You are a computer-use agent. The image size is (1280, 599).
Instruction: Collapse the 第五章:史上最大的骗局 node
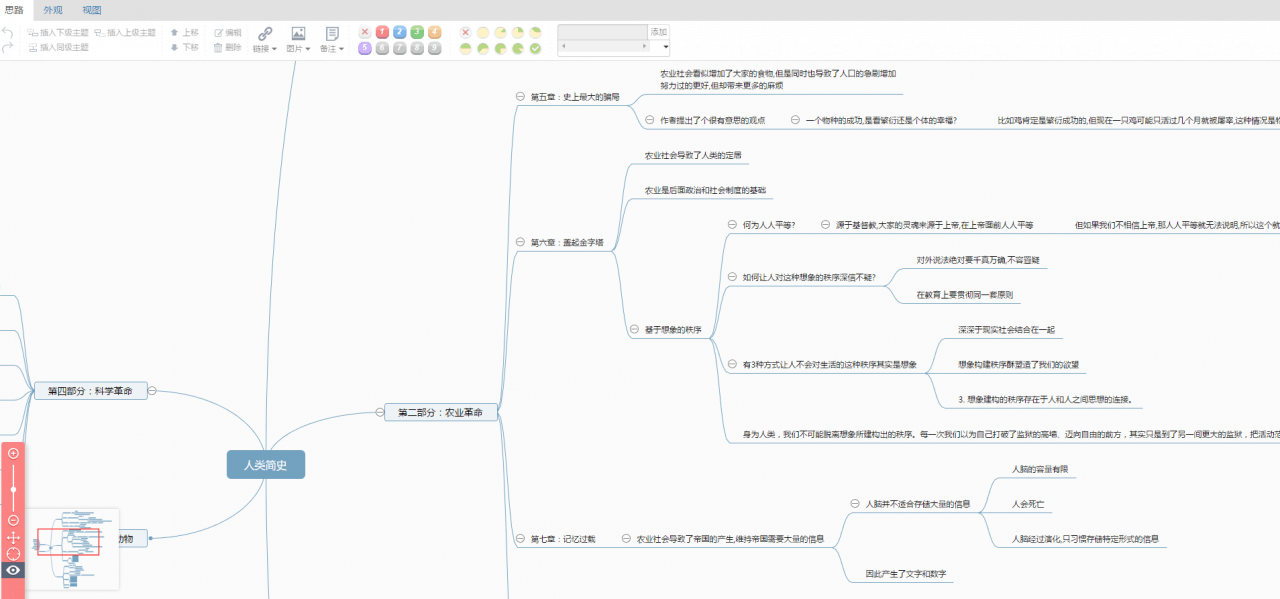pos(520,97)
